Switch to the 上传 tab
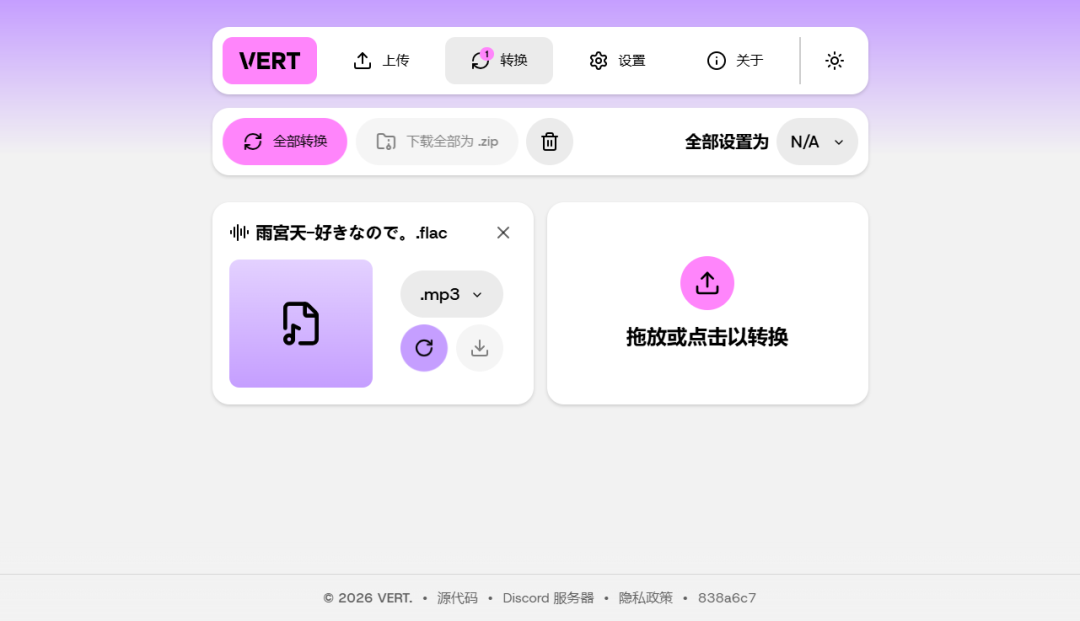Screen dimensions: 1080x621 (381, 60)
